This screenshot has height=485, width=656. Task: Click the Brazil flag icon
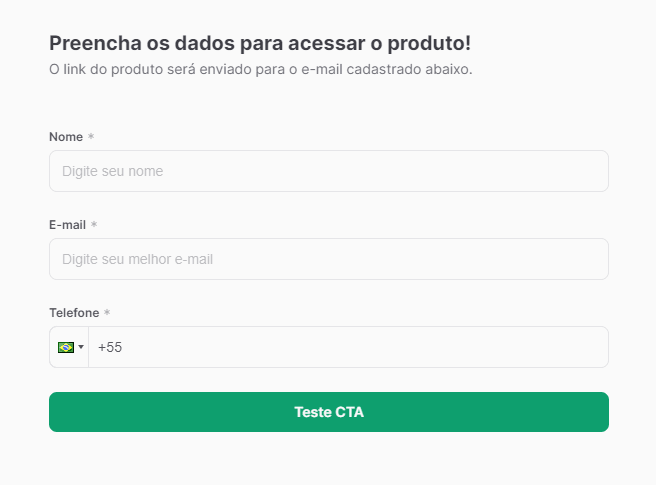pos(66,347)
